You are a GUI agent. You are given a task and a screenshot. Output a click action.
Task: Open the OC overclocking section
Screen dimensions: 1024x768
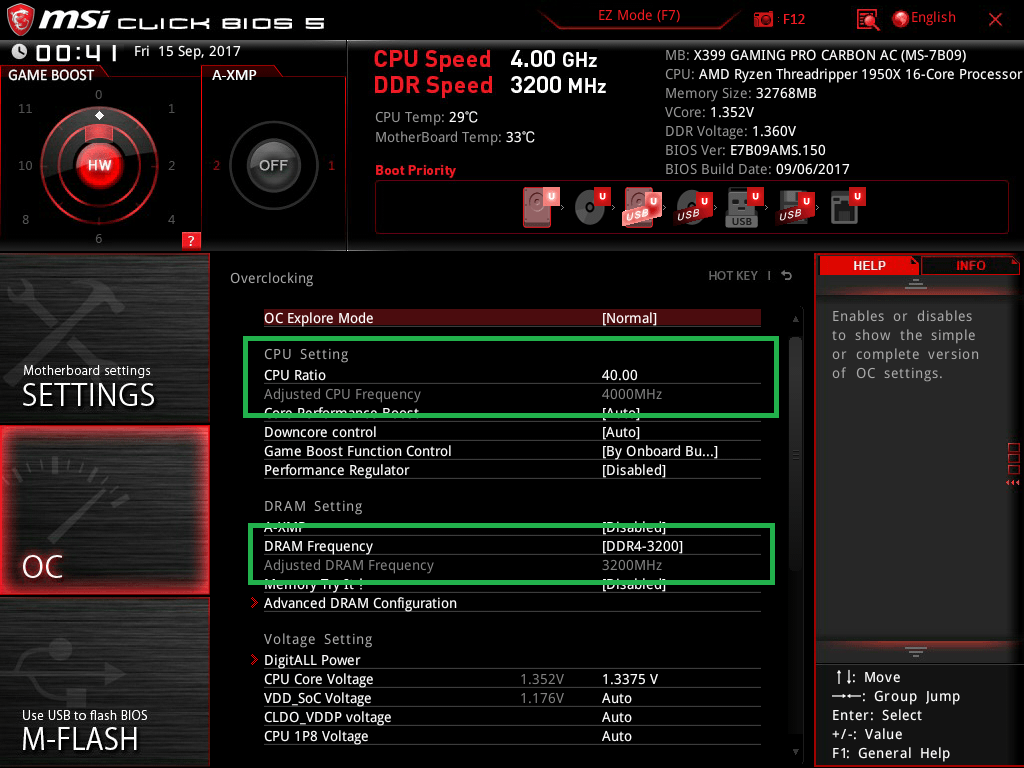click(104, 510)
